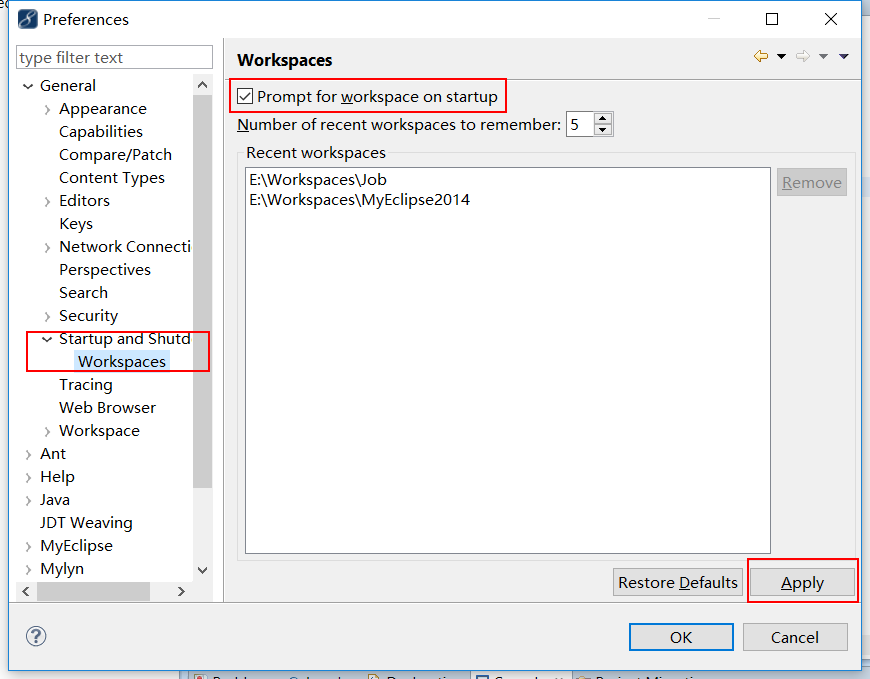Click tree horizontal scroll left arrow
870x679 pixels.
[26, 591]
